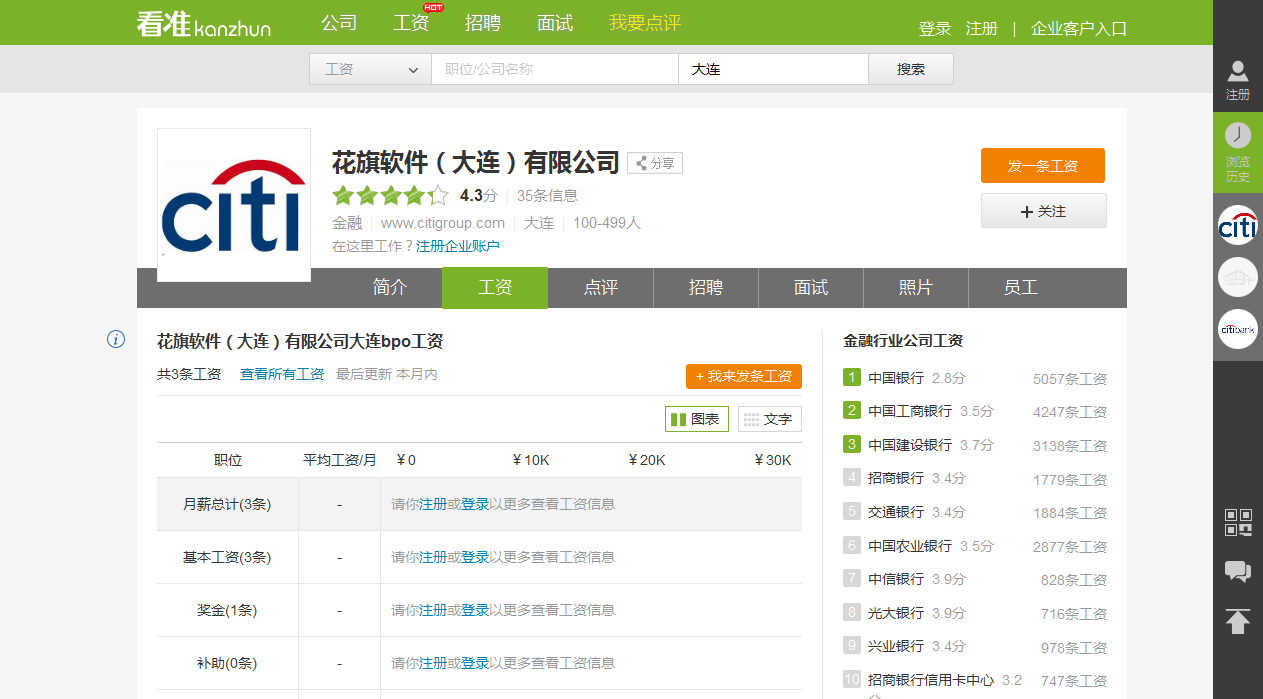
Task: Open 中国建设银行 in finance ranking
Action: click(910, 445)
